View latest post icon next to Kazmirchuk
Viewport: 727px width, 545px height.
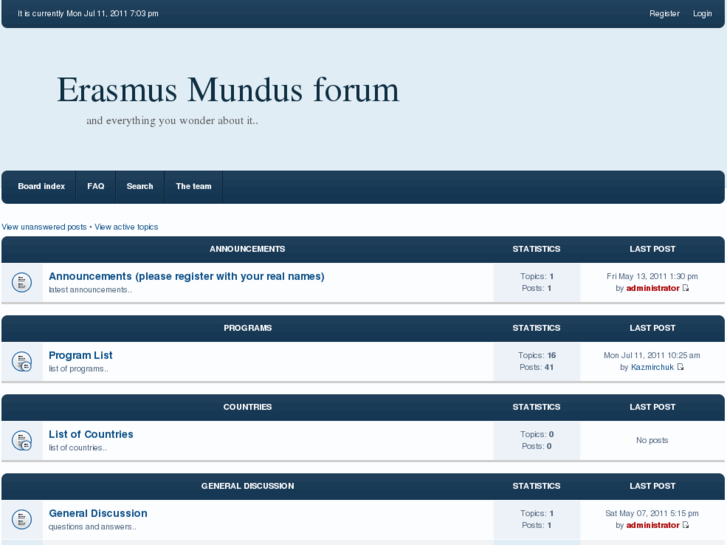[680, 367]
